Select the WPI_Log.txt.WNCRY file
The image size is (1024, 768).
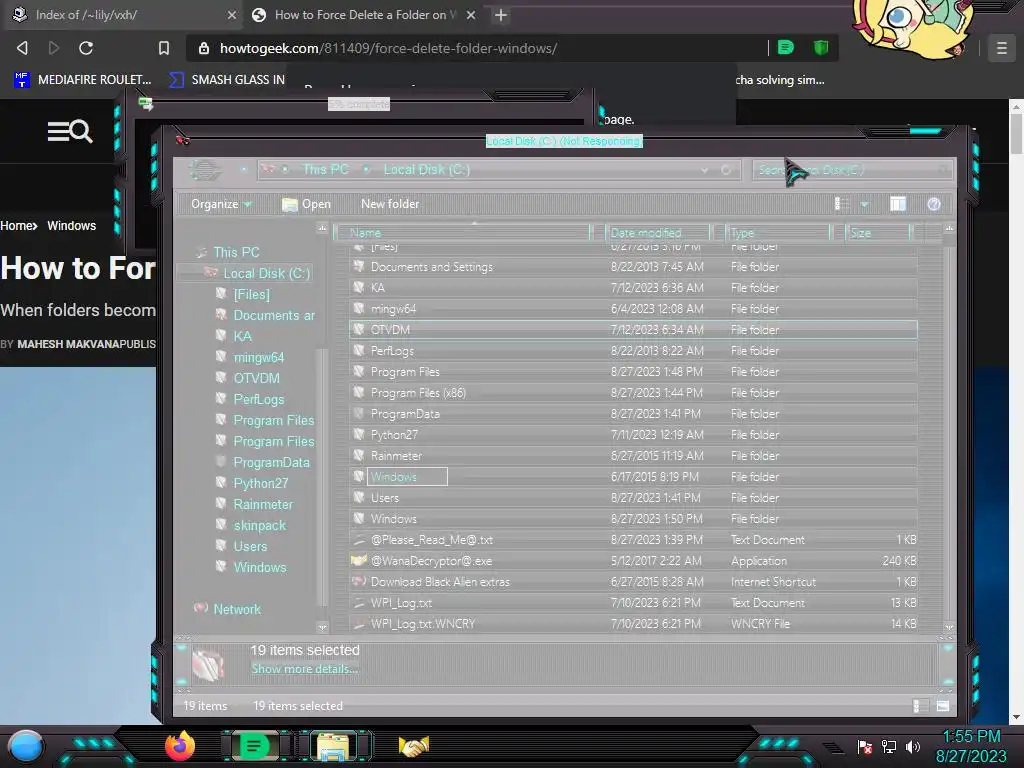point(633,624)
